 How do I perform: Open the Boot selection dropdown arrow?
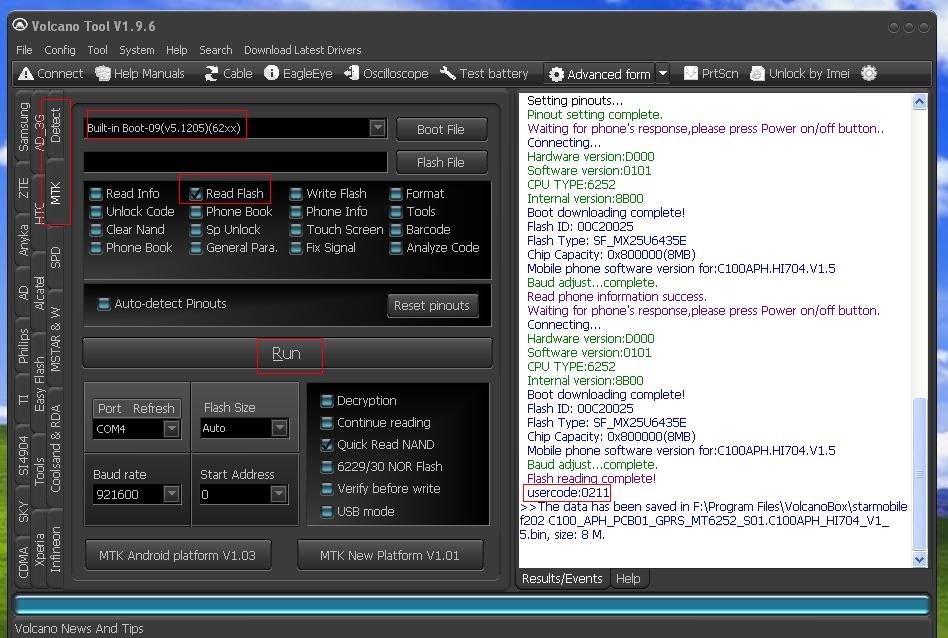pyautogui.click(x=377, y=128)
